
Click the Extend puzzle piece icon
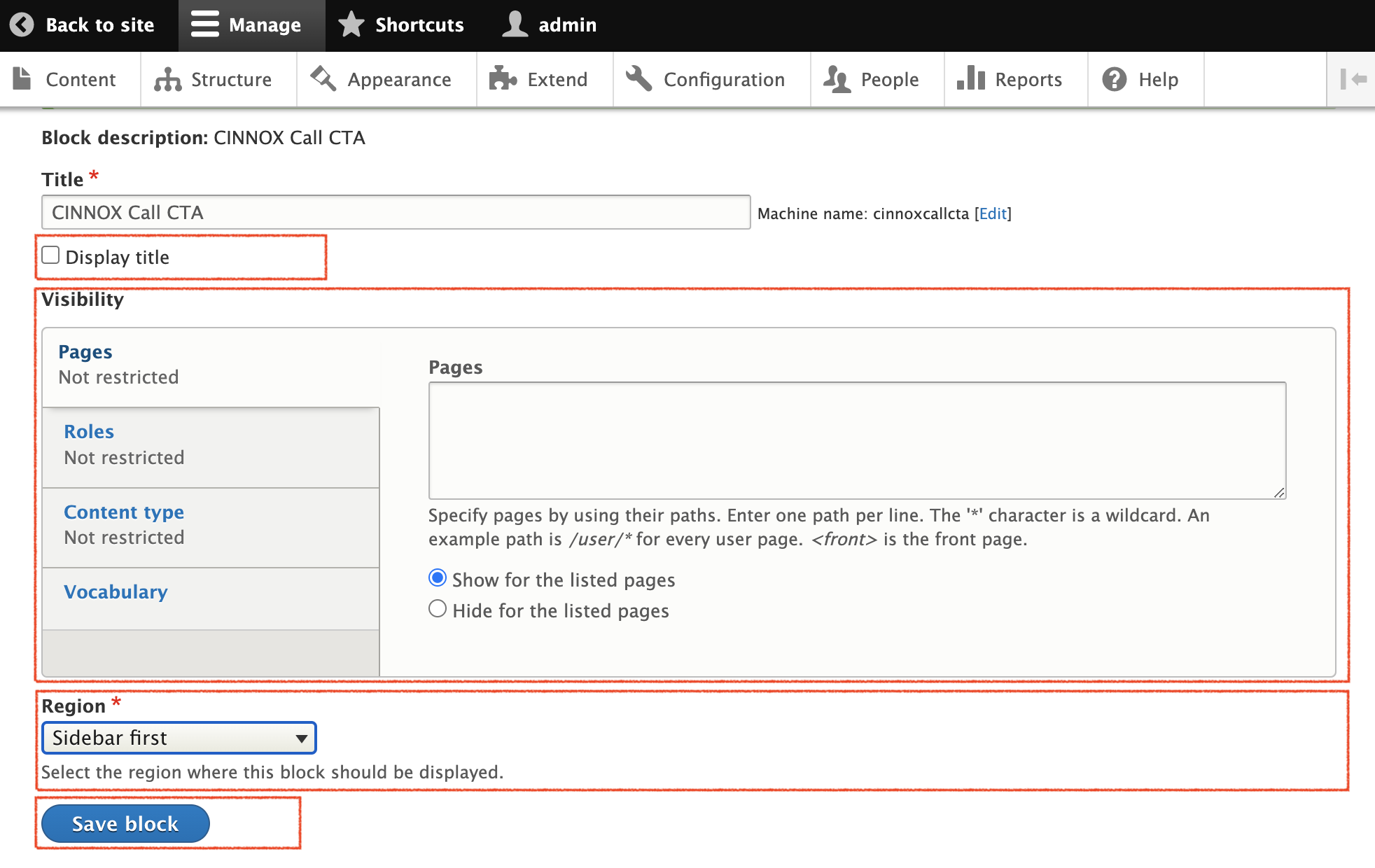(502, 79)
